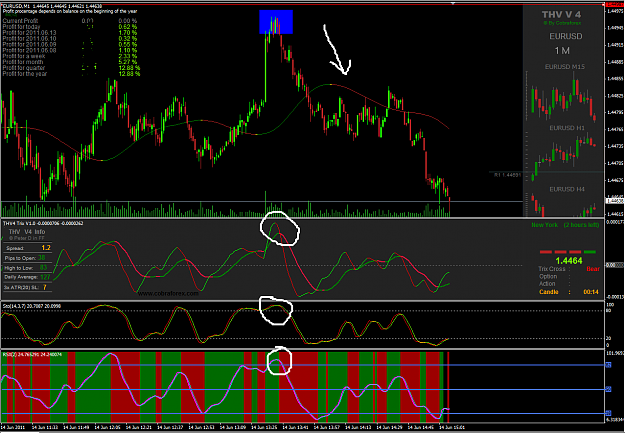Click the '00:14' candle timer value
Screen dimensions: 625x433
(591, 292)
